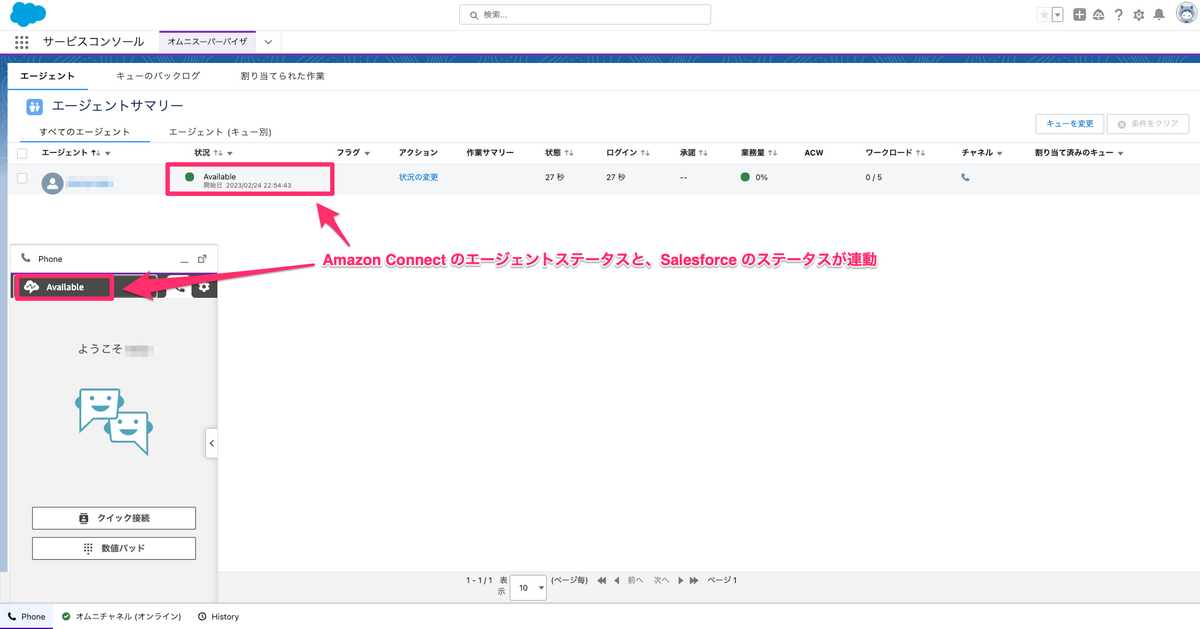Image resolution: width=1200 pixels, height=629 pixels.
Task: Open the 状況 column filter dropdown
Action: pyautogui.click(x=230, y=153)
